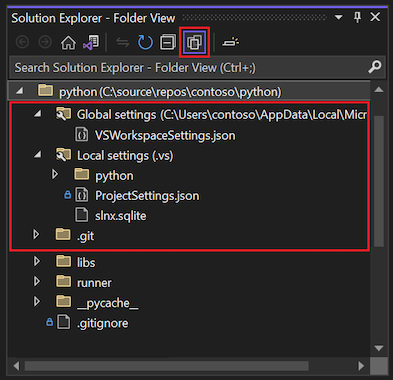Image resolution: width=393 pixels, height=380 pixels.
Task: Collapse the Local settings (.vs) node
Action: point(38,154)
